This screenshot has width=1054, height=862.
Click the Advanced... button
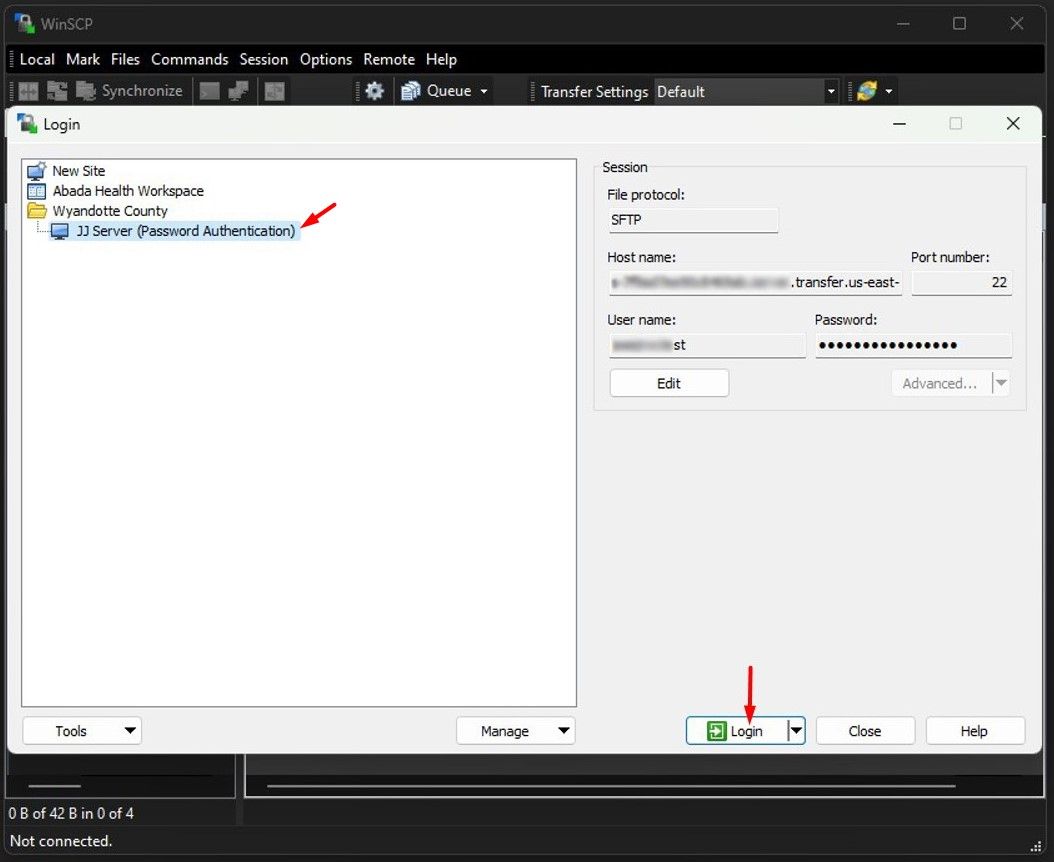[940, 383]
